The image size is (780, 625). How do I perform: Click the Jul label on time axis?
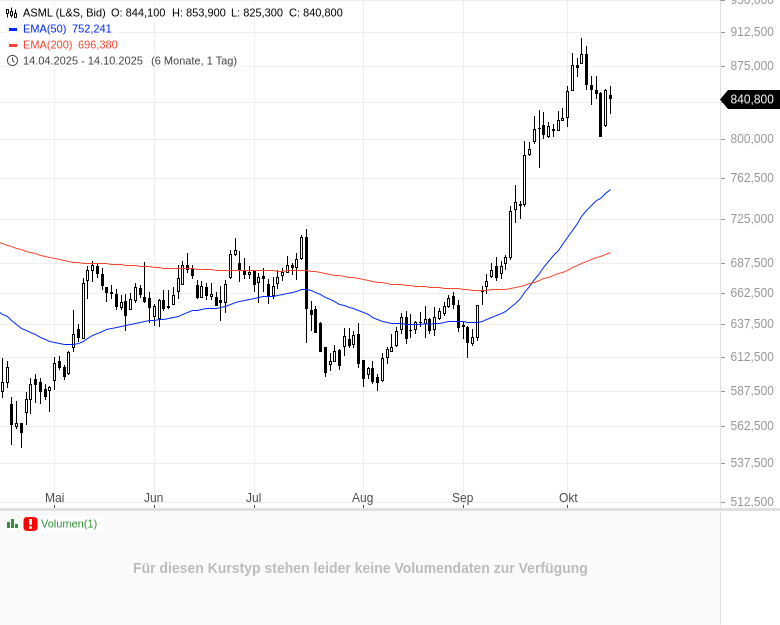coord(253,498)
